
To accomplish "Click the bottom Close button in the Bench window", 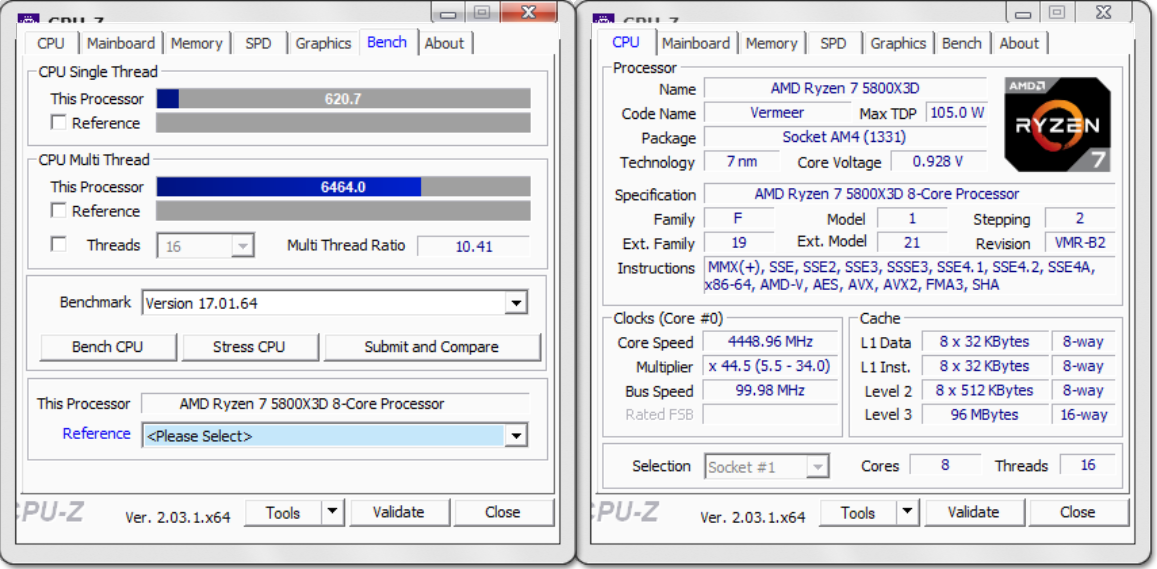I will [x=503, y=512].
